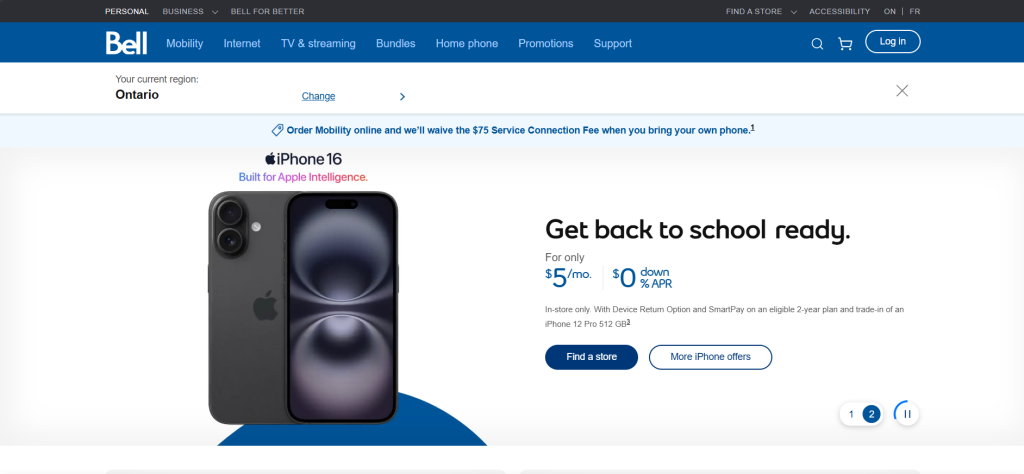Click the arrow next to Change region
The width and height of the screenshot is (1024, 474).
402,97
